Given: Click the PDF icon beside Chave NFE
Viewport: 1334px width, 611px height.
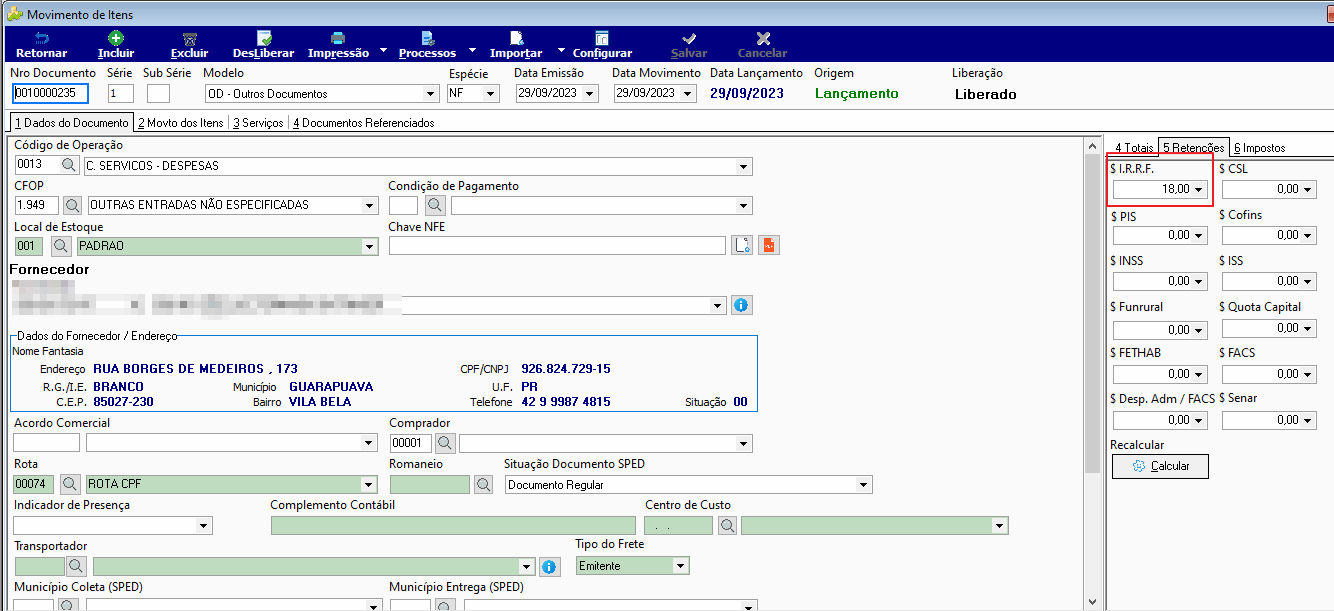Looking at the screenshot, I should click(768, 245).
